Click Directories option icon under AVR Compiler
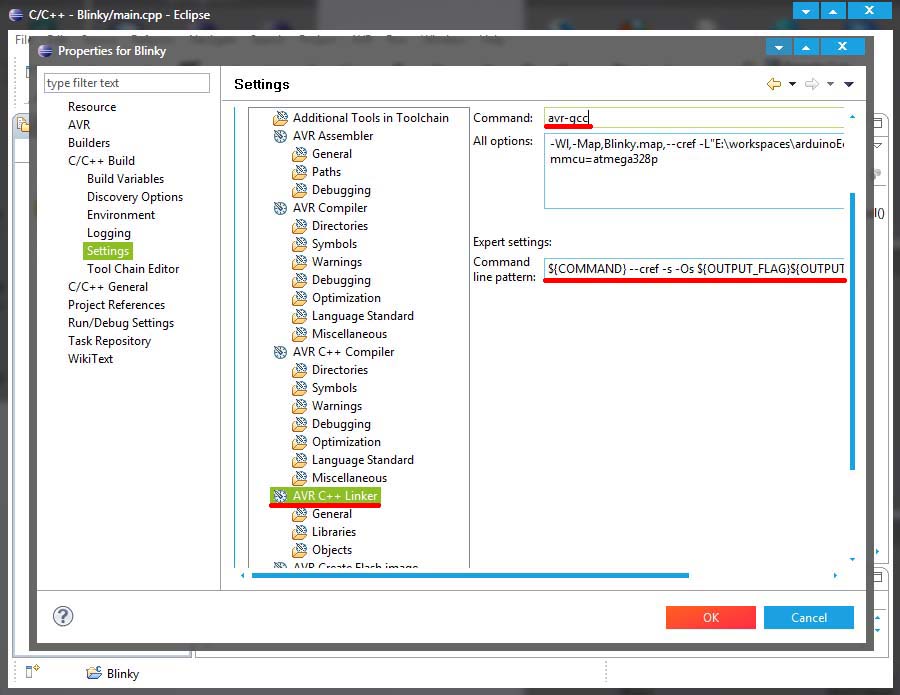Screen dimensions: 900x695 (300, 226)
